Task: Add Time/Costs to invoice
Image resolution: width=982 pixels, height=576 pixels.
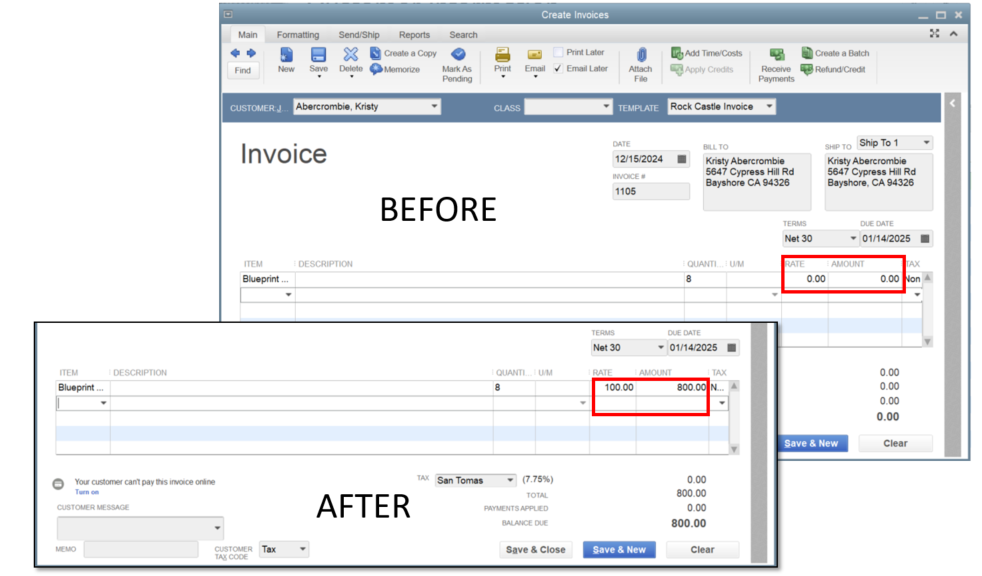Action: pos(706,53)
